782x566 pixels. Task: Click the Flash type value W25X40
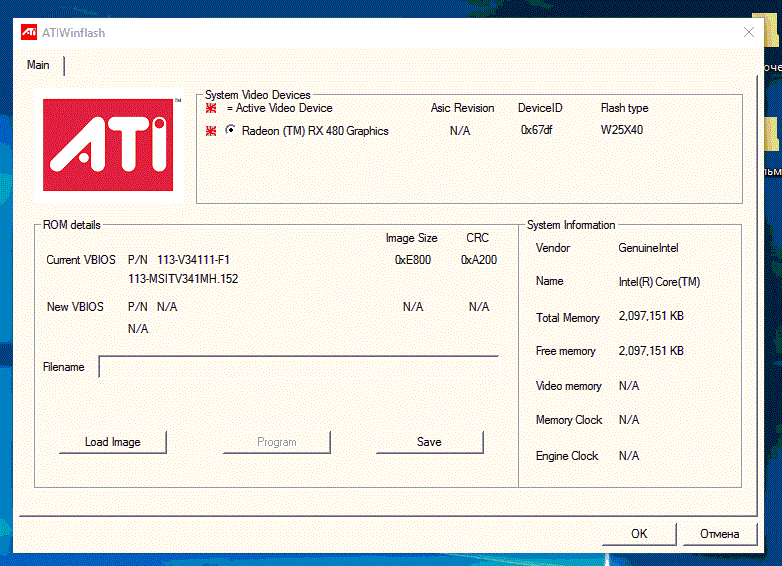click(x=622, y=130)
